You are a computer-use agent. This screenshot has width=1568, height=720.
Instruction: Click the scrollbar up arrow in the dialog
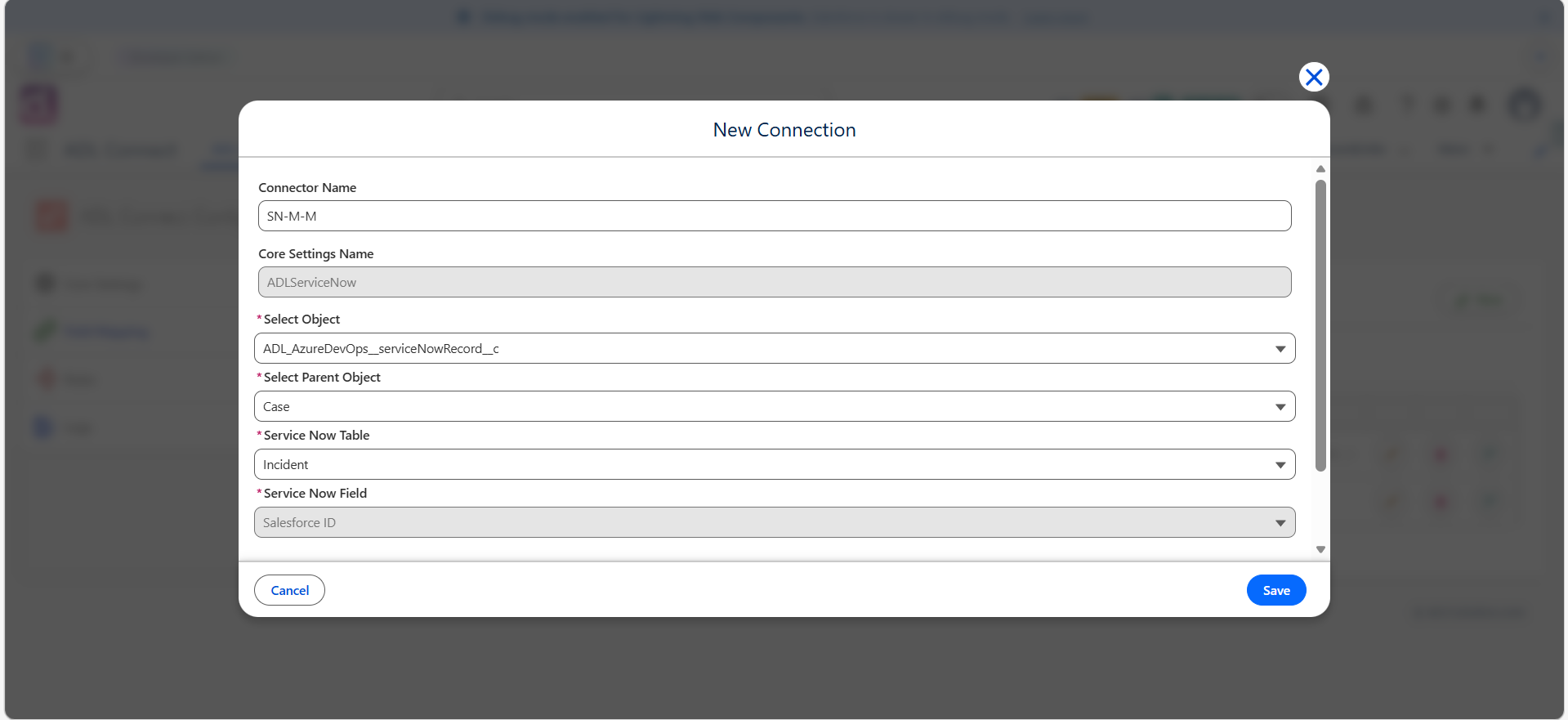(1320, 169)
